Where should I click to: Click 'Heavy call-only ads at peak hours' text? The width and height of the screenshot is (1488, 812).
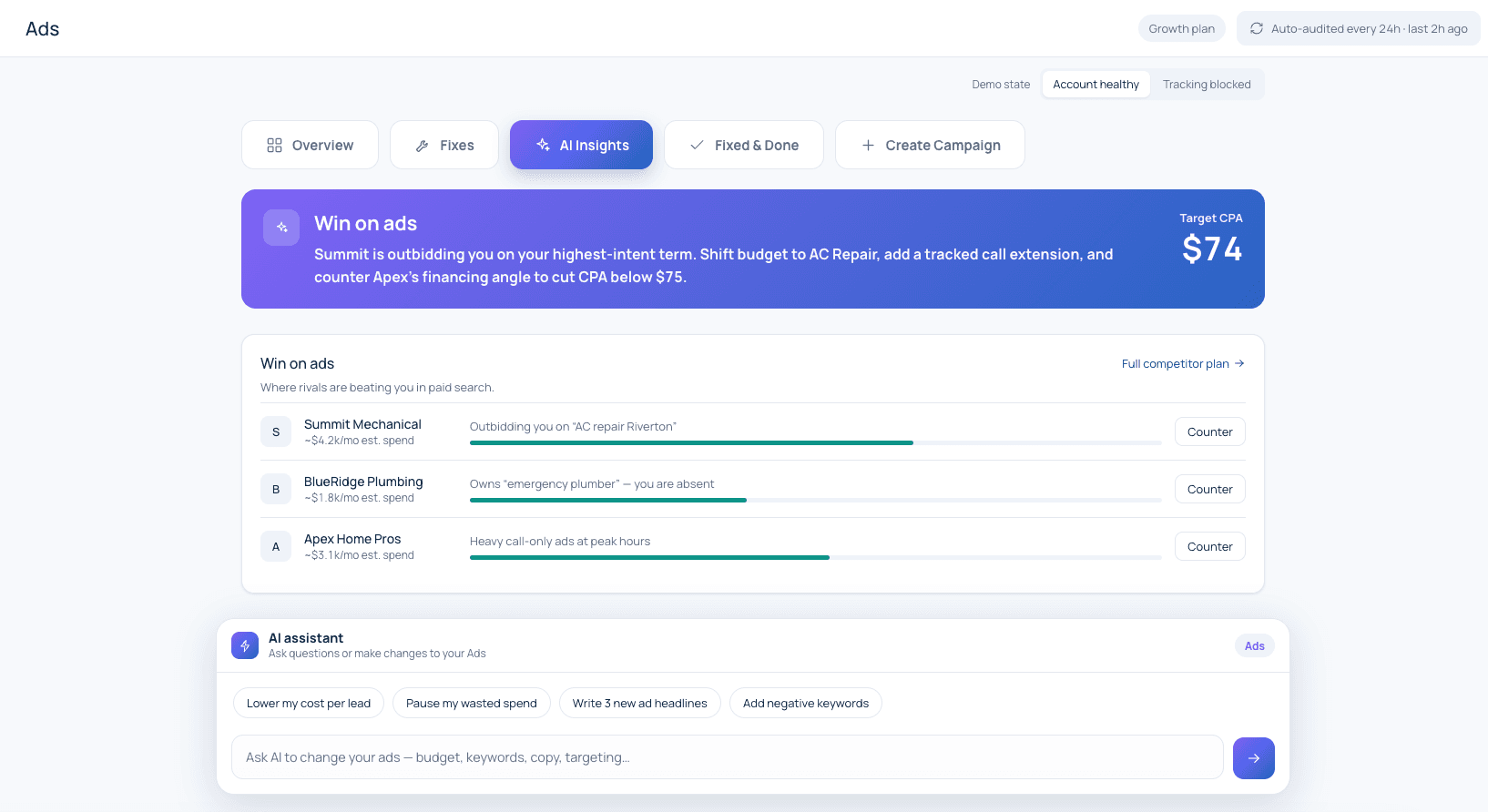click(560, 542)
